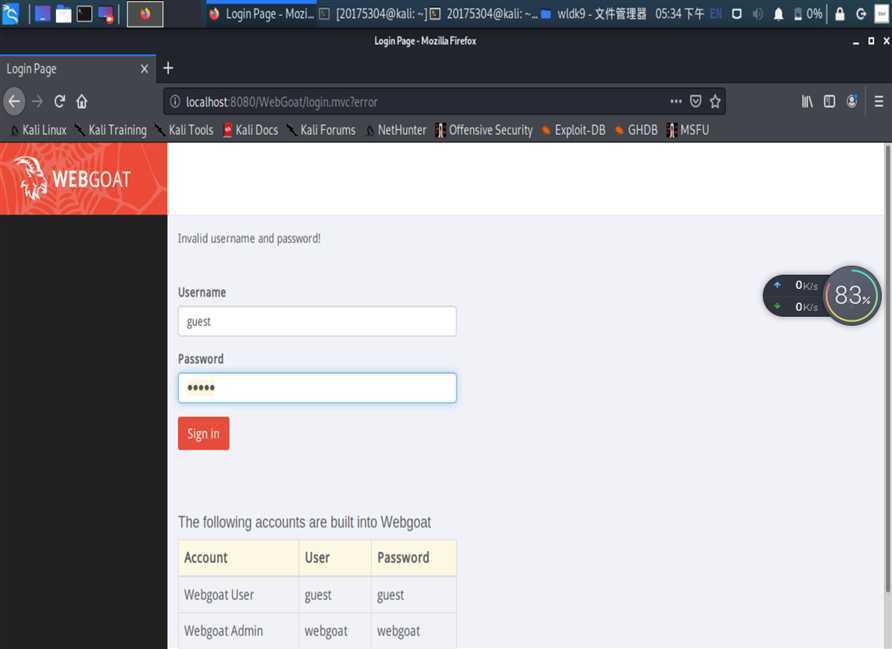
Task: Click the 'Invalid username and password!' message
Action: click(x=249, y=238)
